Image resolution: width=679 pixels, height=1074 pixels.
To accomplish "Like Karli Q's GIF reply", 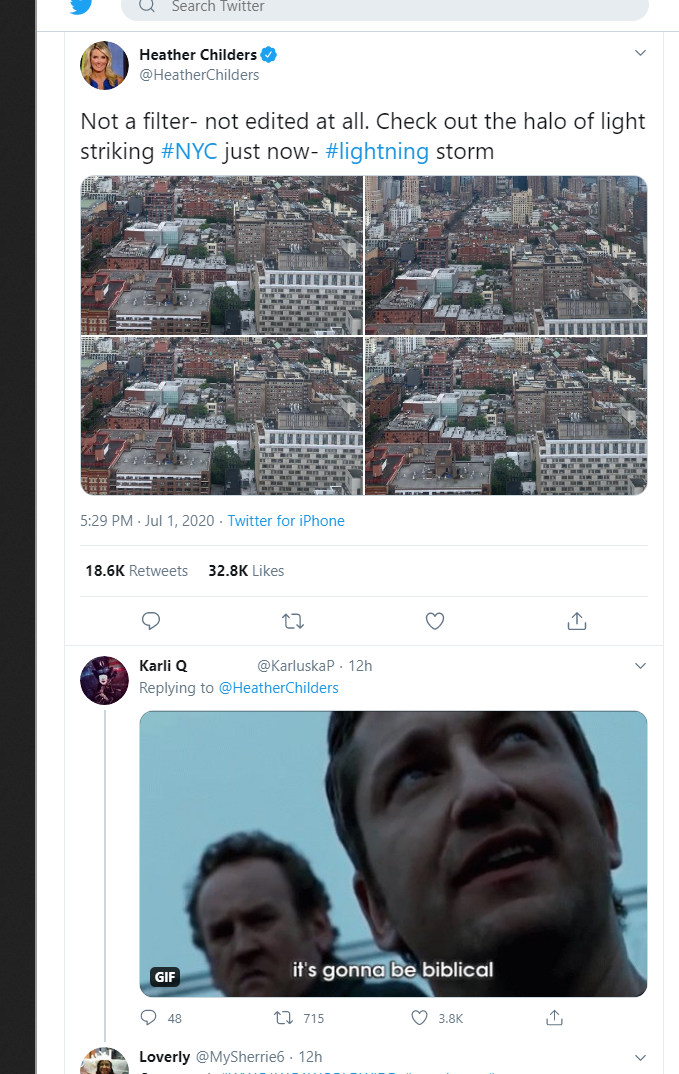I will (x=420, y=1018).
